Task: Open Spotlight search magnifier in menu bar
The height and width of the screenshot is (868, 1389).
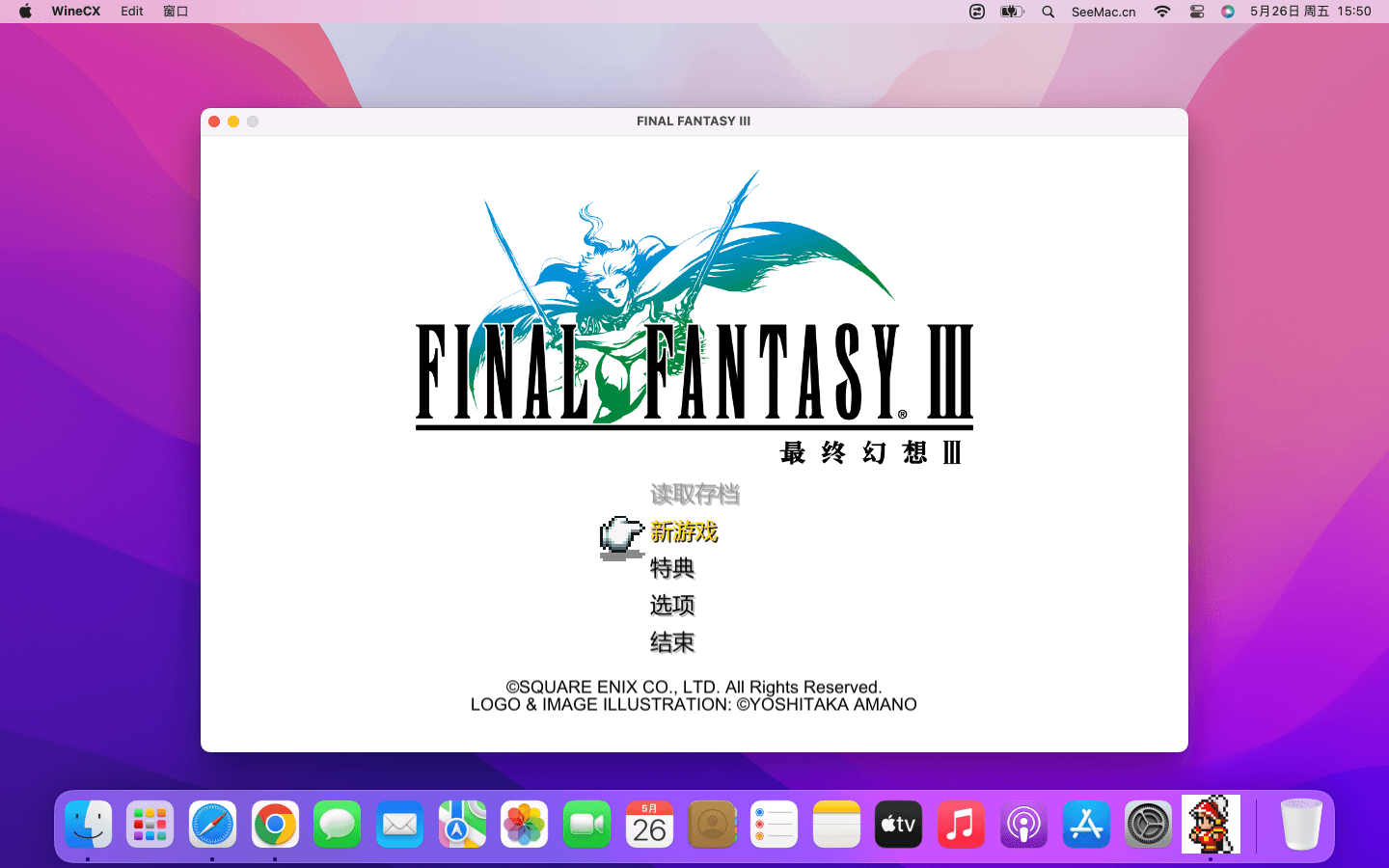Action: pyautogui.click(x=1049, y=12)
